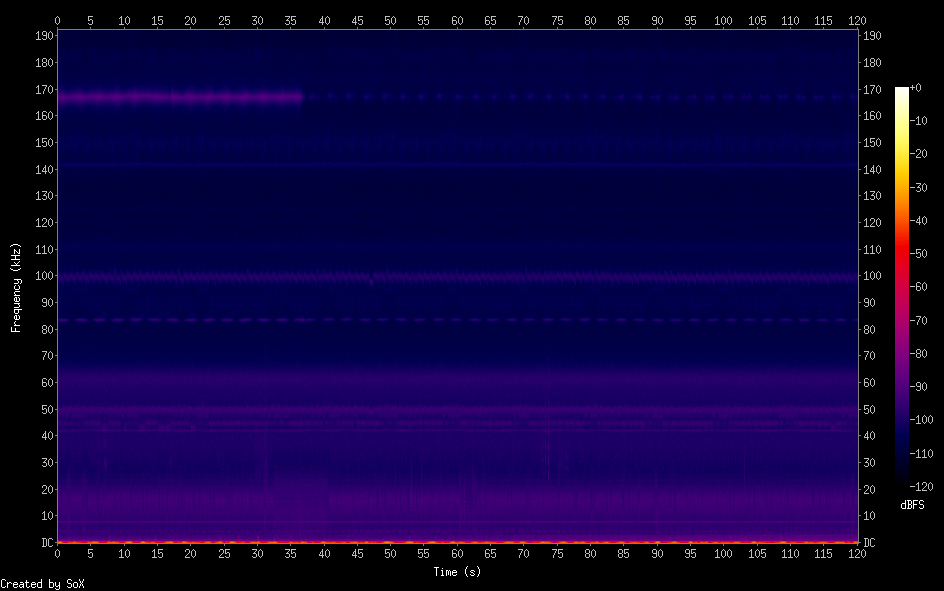944x591 pixels.
Task: Click the white top of the dBFS color bar
Action: pyautogui.click(x=902, y=92)
